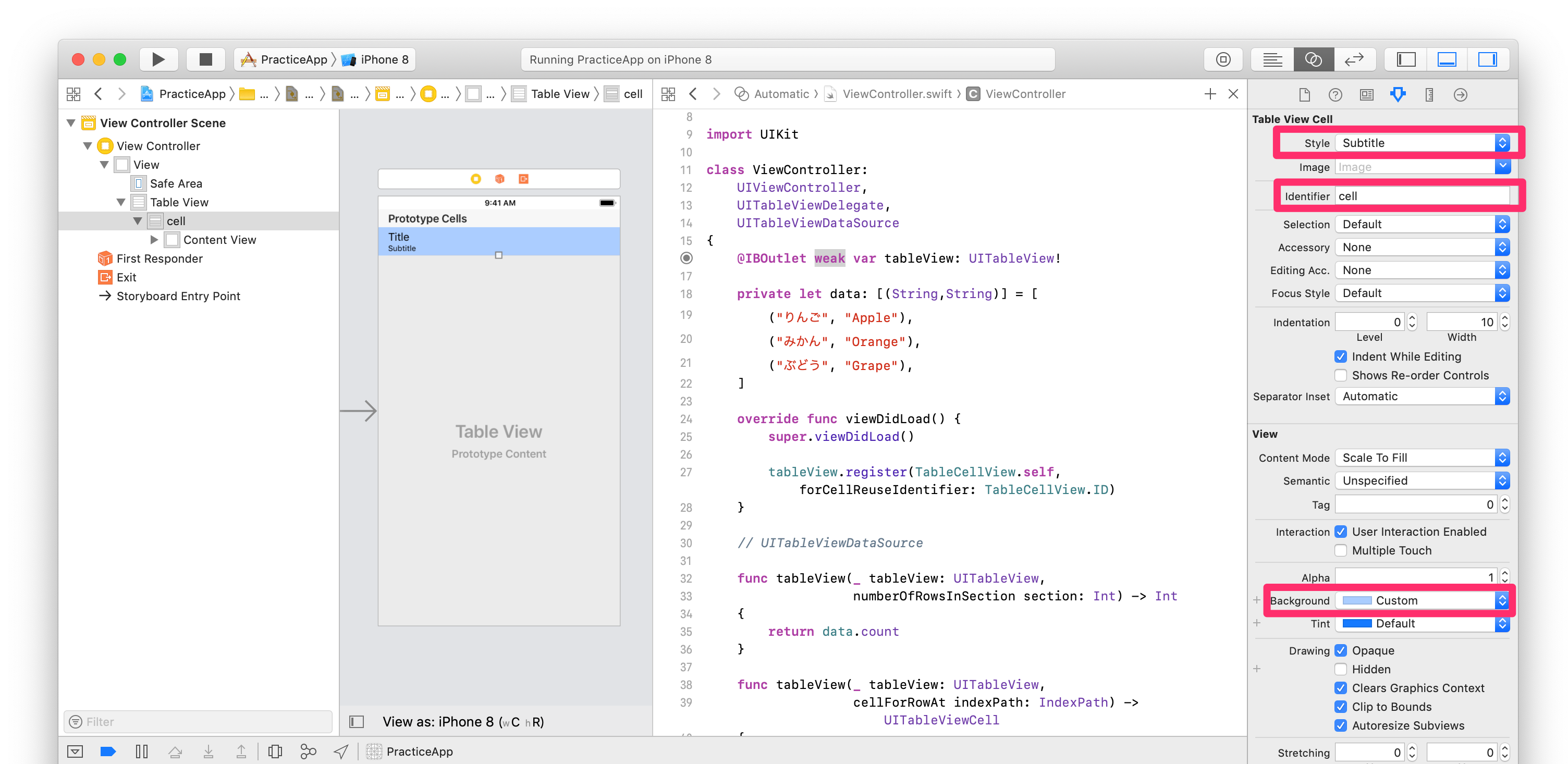Open the Size inspector ruler icon

[1429, 94]
